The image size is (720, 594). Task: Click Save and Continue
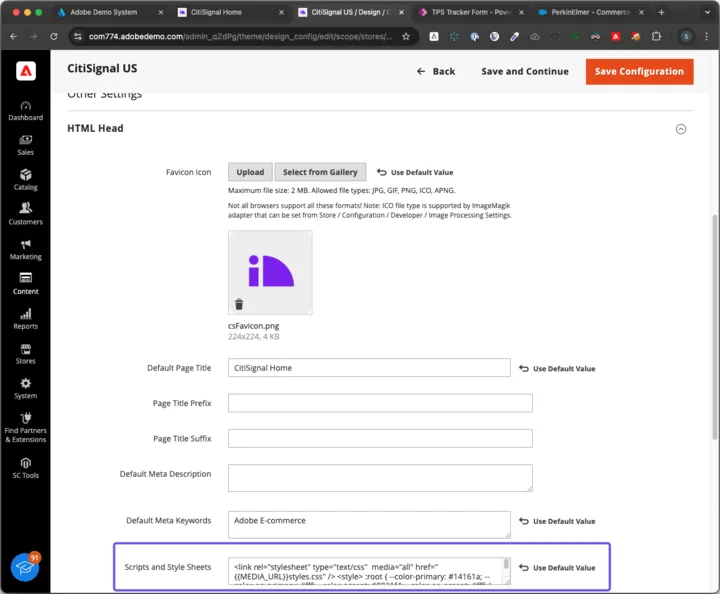coord(525,72)
